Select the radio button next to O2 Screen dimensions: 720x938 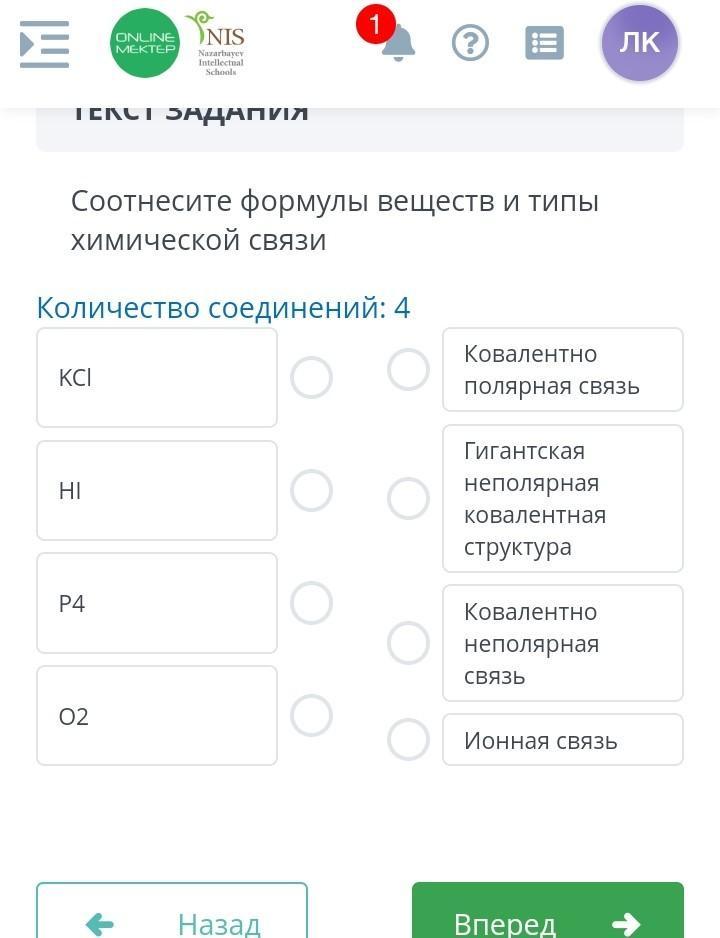(x=311, y=716)
